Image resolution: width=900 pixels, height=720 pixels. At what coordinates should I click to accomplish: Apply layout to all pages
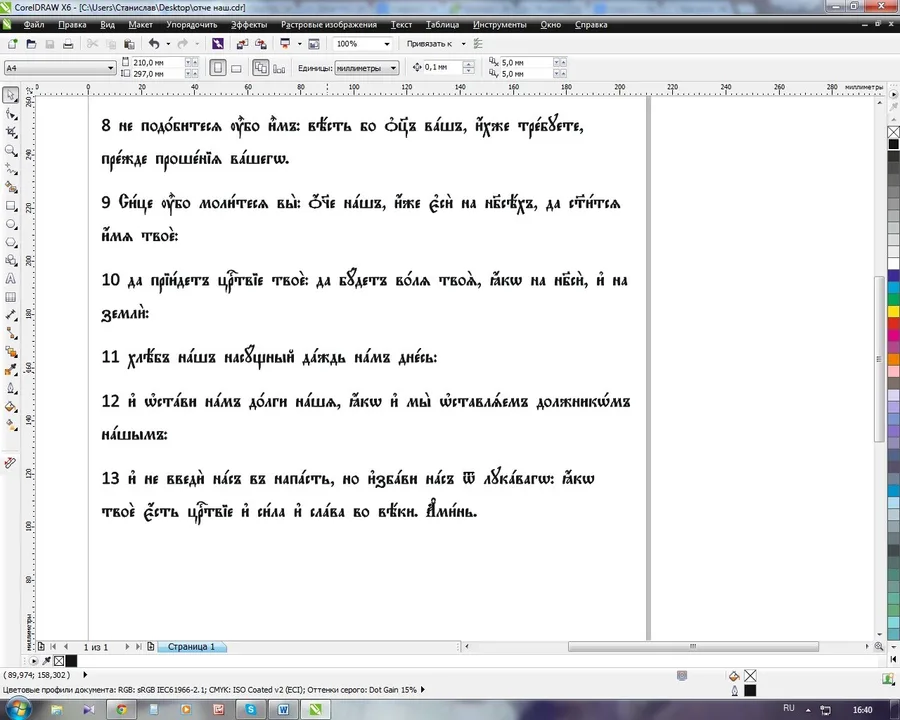click(x=261, y=68)
